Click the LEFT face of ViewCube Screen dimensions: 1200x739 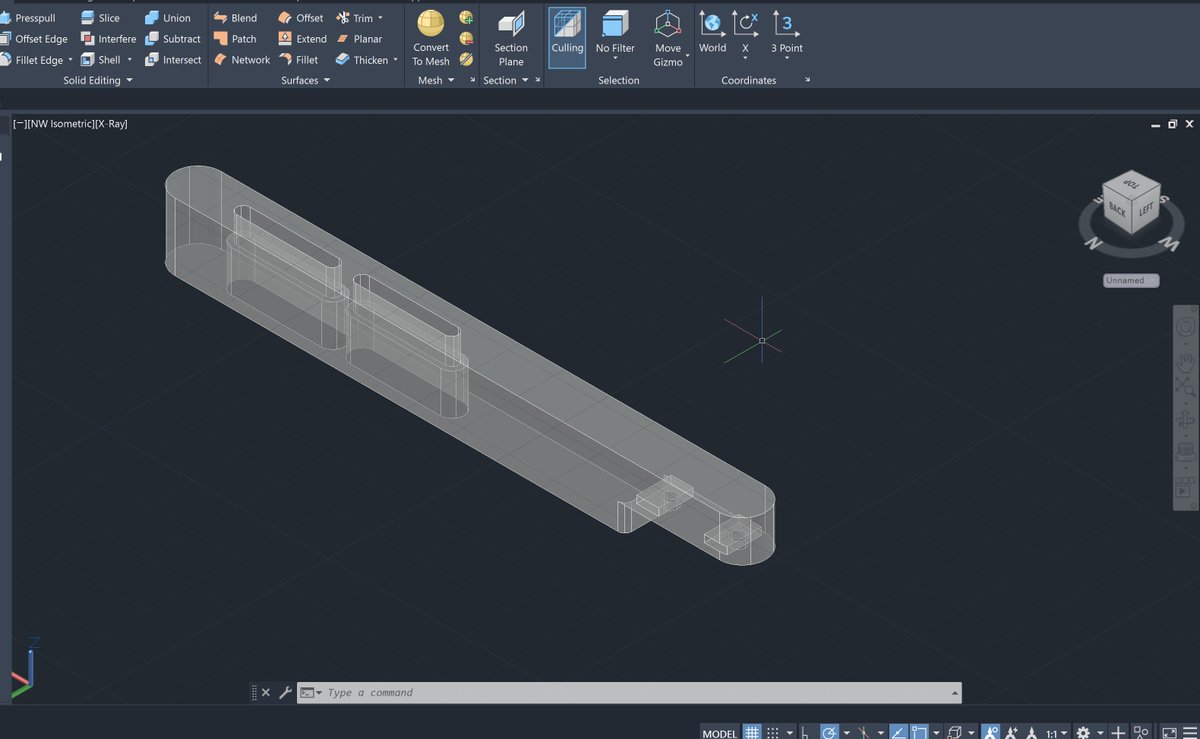point(1146,208)
